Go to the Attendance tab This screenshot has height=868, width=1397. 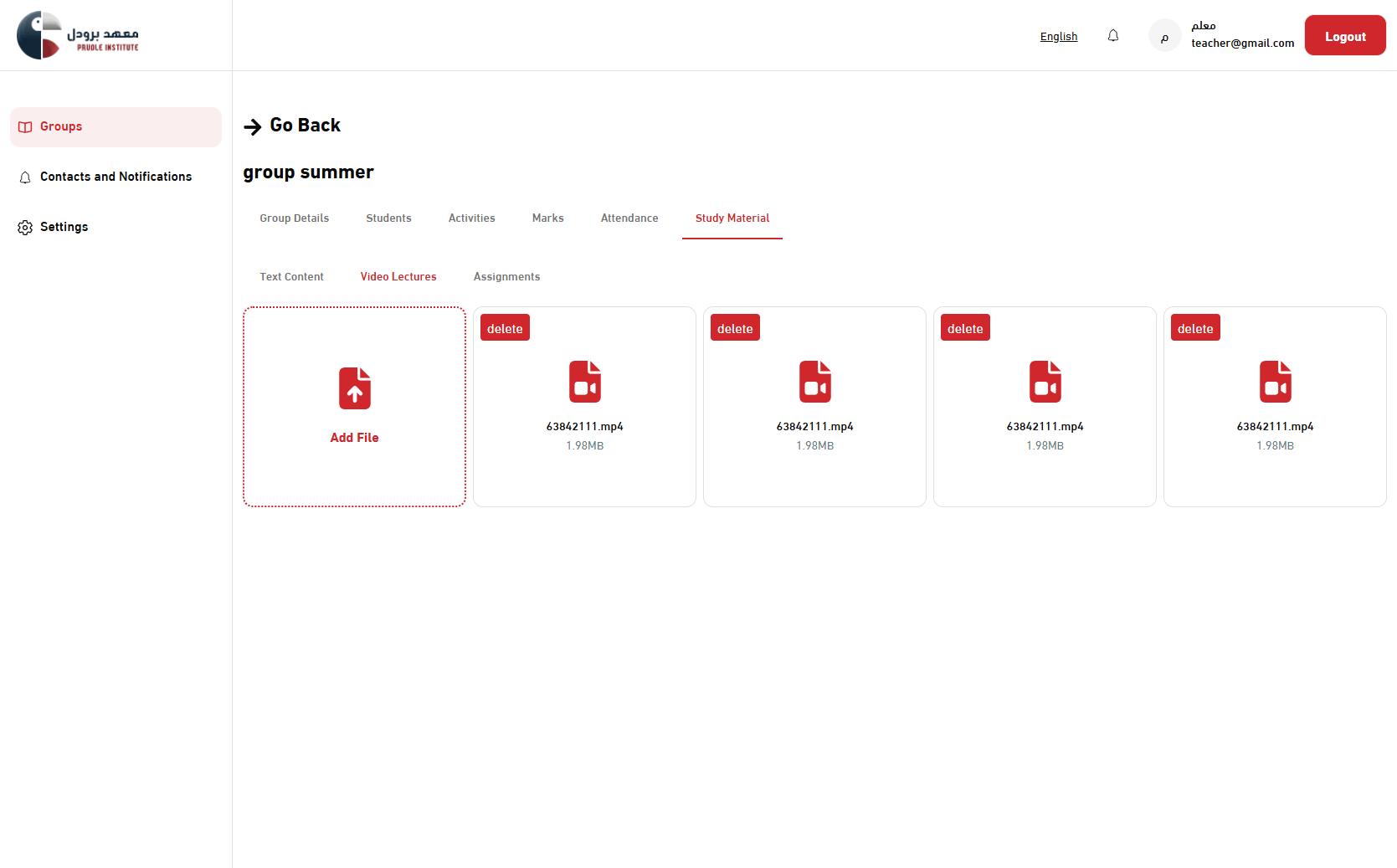(629, 218)
